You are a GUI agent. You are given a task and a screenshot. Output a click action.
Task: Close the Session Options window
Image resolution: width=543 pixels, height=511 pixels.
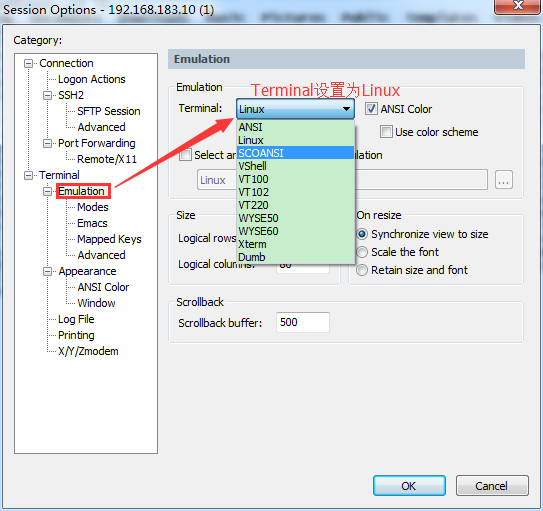click(517, 6)
